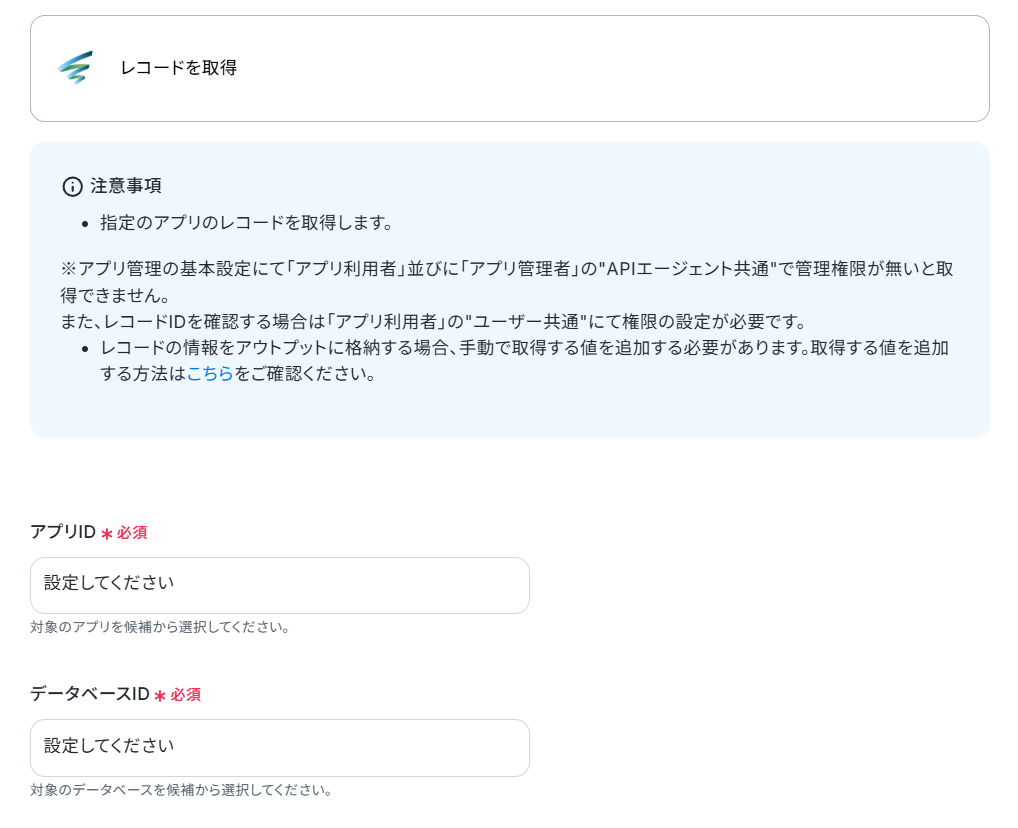Click empty area of the レコードを取得 header card

tap(610, 68)
